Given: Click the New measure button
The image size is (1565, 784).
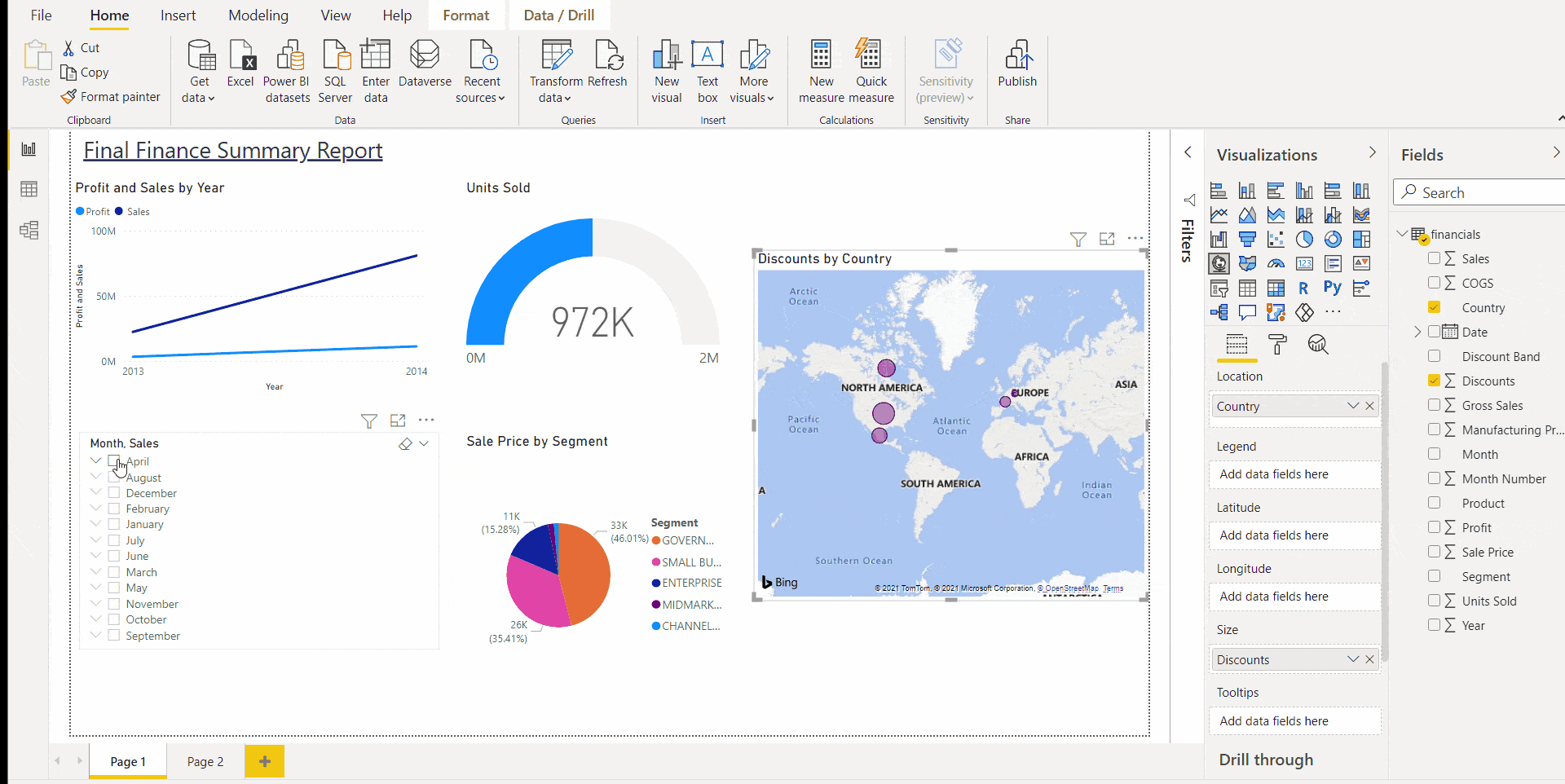Looking at the screenshot, I should click(x=821, y=69).
